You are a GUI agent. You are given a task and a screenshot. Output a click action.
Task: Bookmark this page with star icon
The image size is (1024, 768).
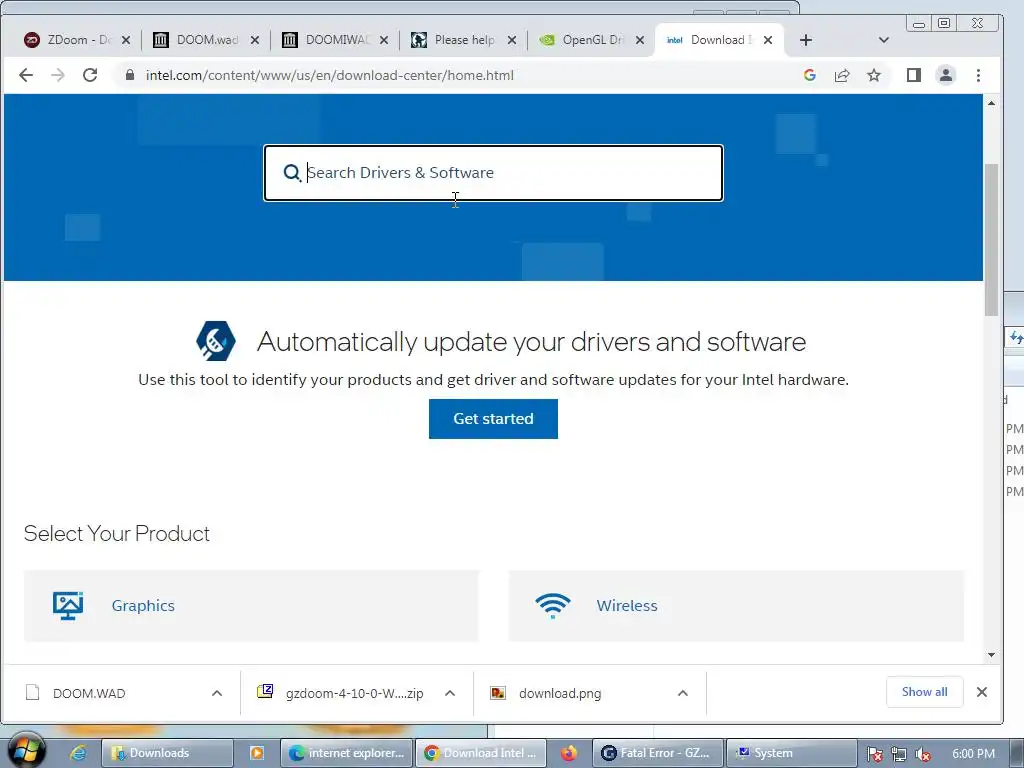pos(874,75)
